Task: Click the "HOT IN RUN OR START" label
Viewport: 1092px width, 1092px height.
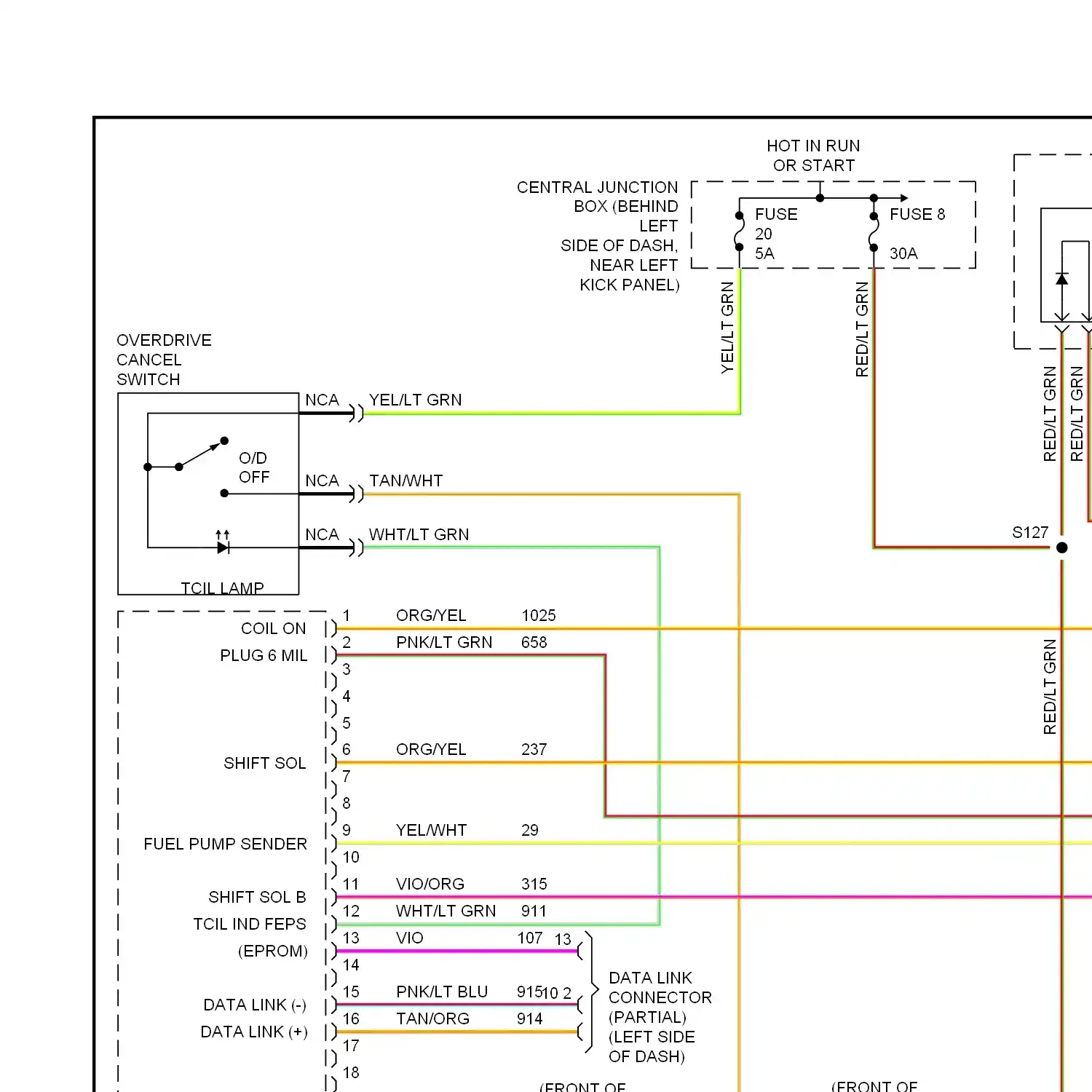Action: point(813,156)
